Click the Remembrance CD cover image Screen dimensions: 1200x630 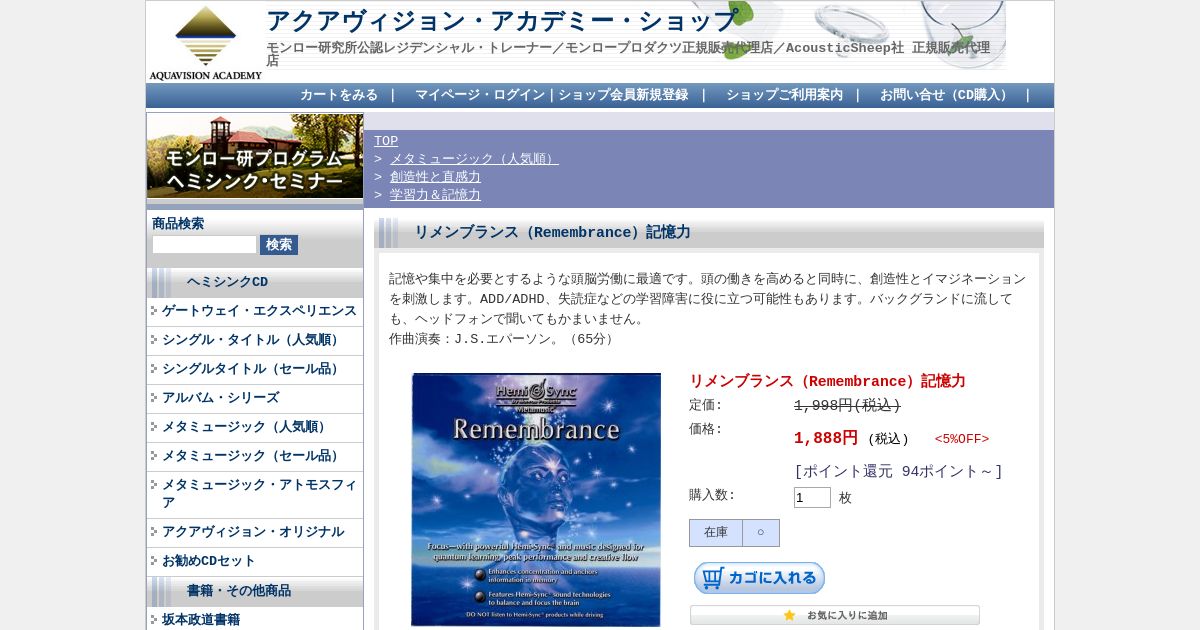coord(536,500)
